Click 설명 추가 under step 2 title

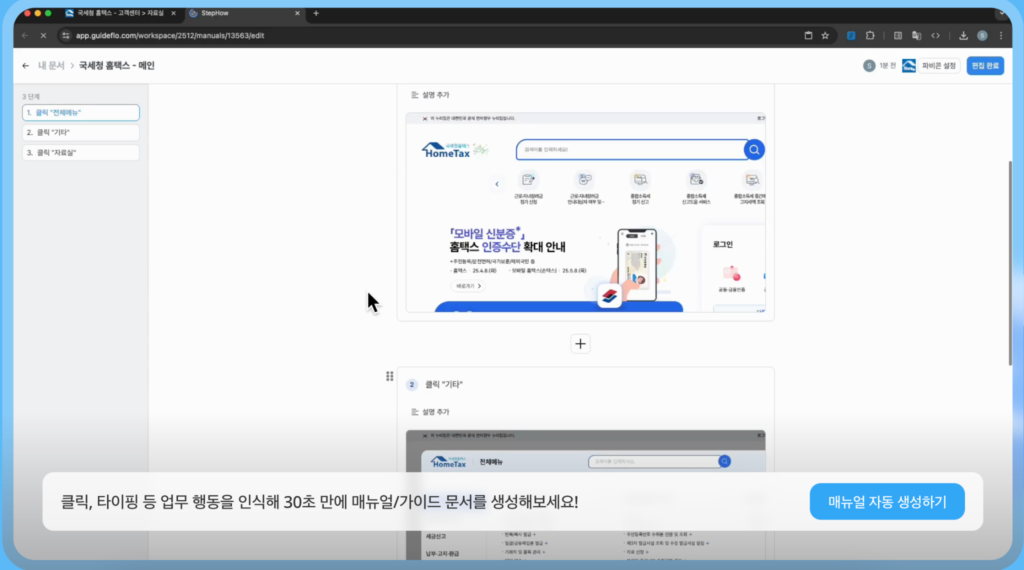430,412
